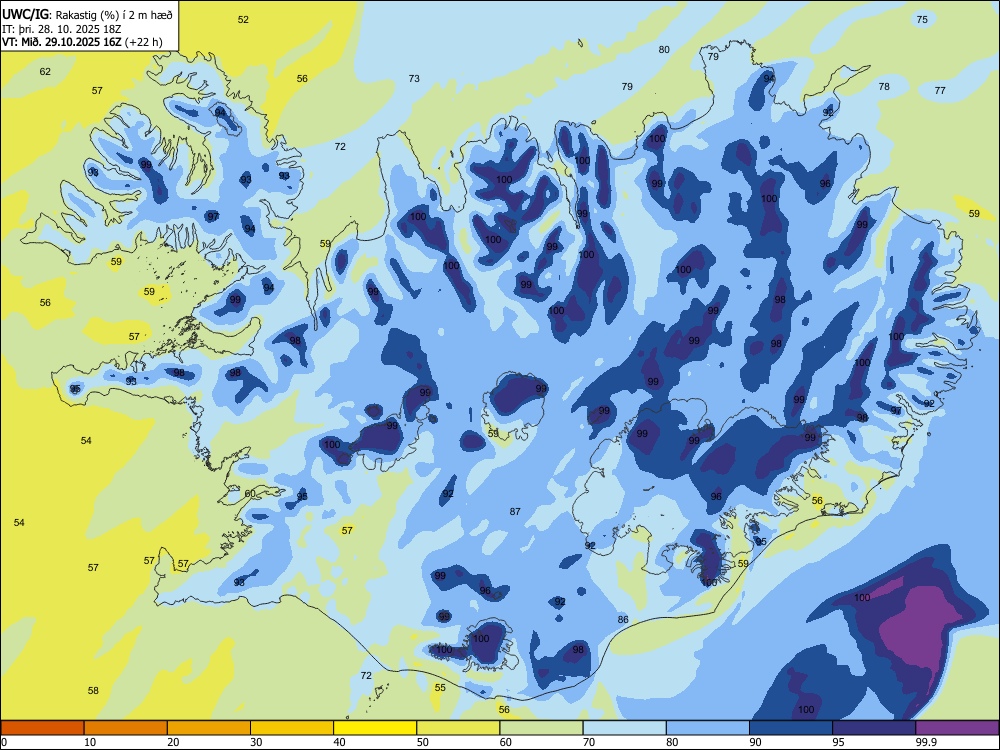Click the map value '77' in northeast sea
The image size is (1000, 750).
click(940, 91)
